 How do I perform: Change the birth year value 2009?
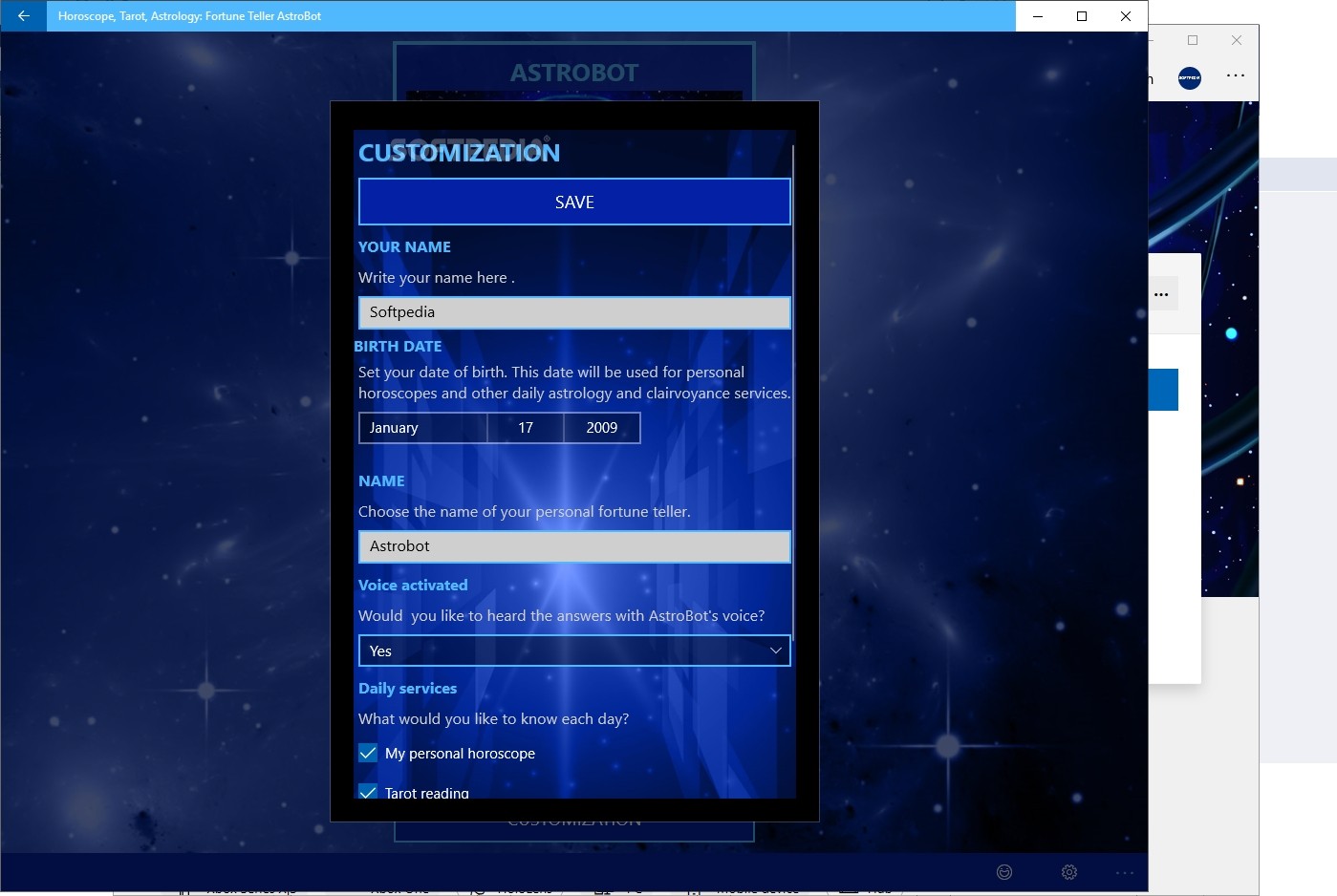(x=602, y=428)
